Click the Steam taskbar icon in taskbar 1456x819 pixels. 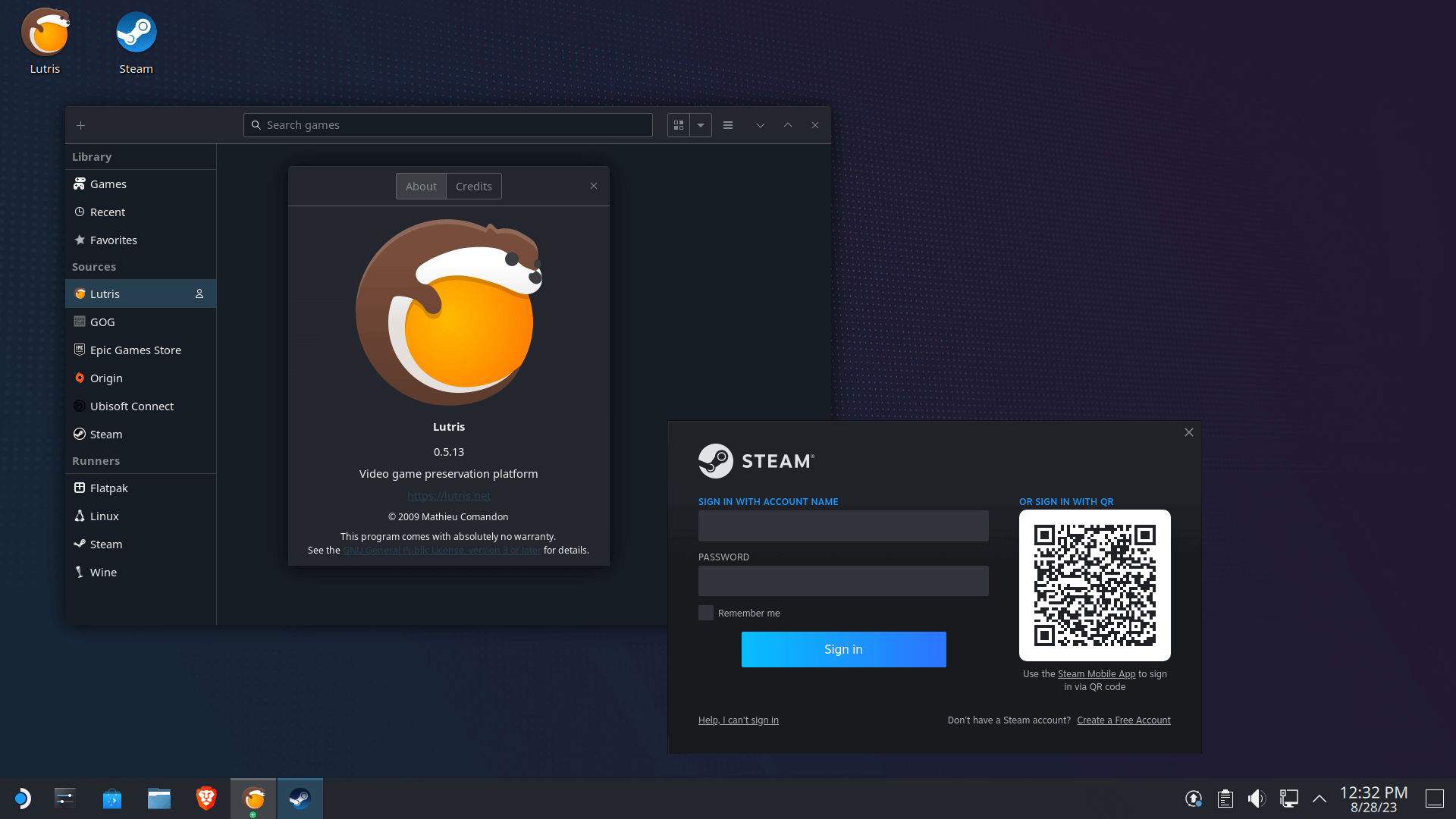pyautogui.click(x=300, y=798)
